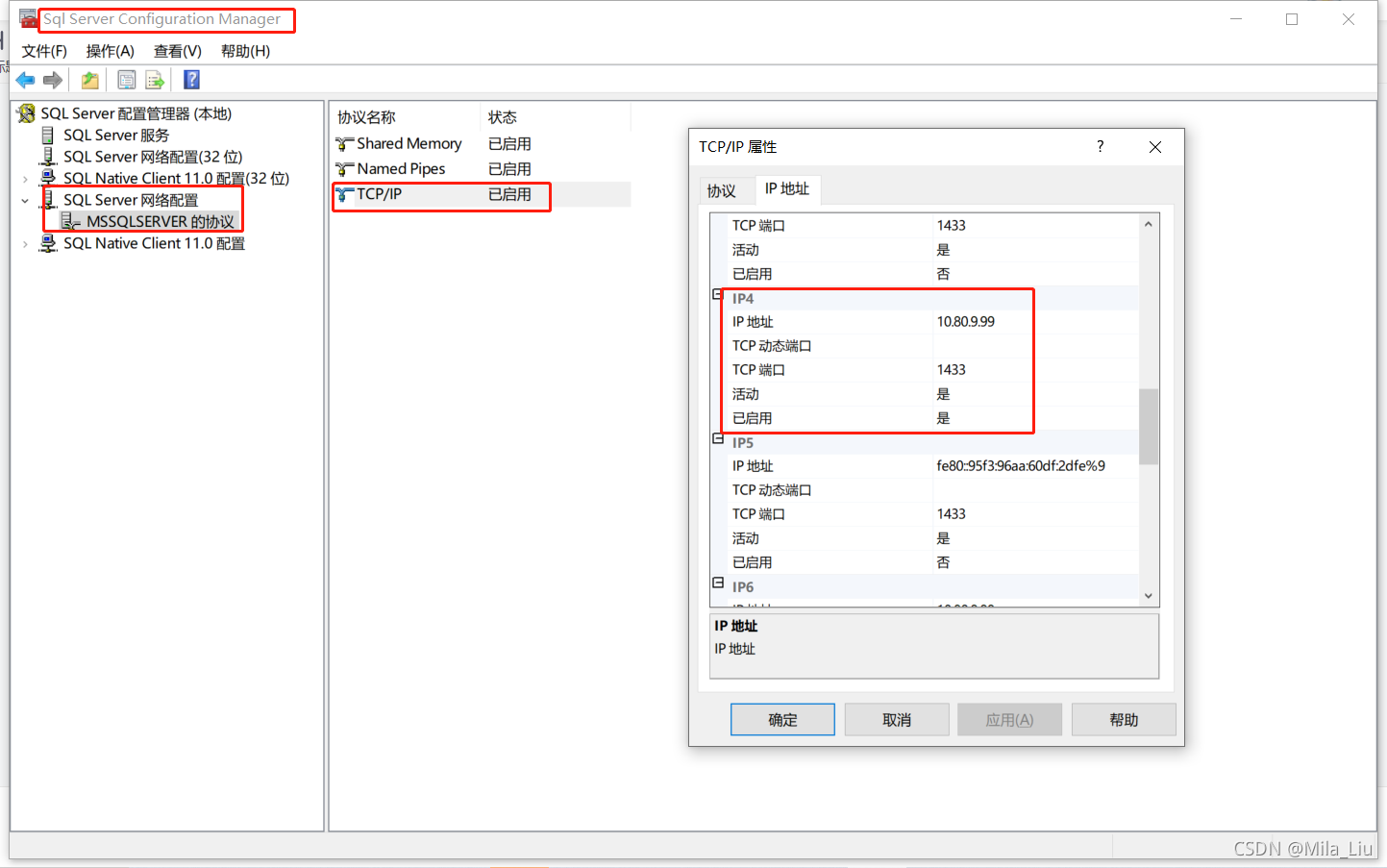Select SQL Server 服务 in the tree

pos(116,136)
